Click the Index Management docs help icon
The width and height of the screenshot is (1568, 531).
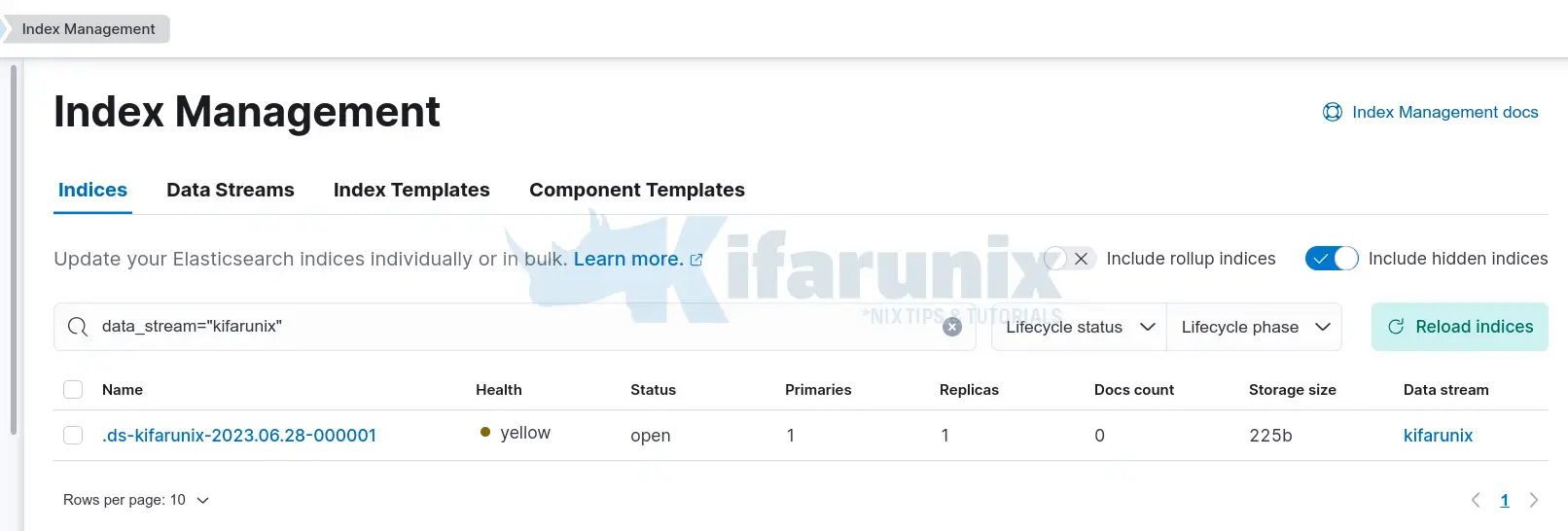coord(1332,112)
